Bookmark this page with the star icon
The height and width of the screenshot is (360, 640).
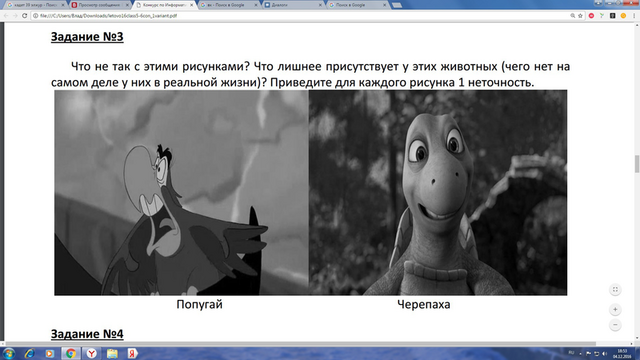(580, 16)
